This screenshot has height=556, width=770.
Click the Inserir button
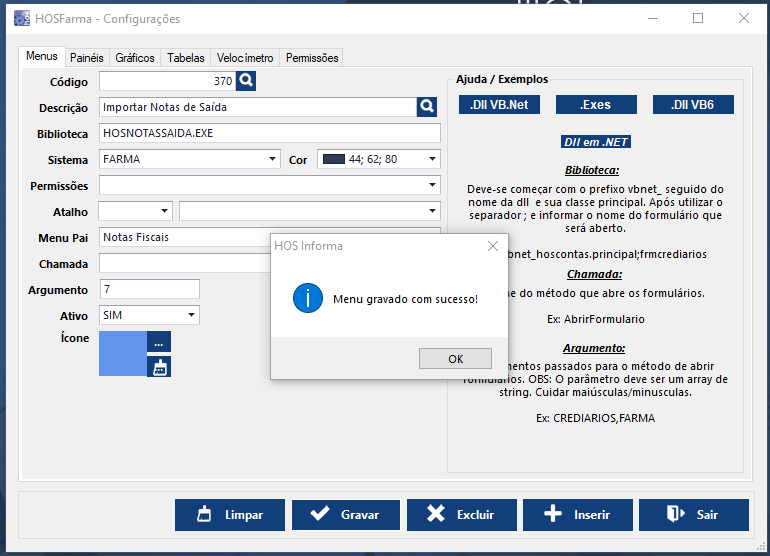[578, 515]
